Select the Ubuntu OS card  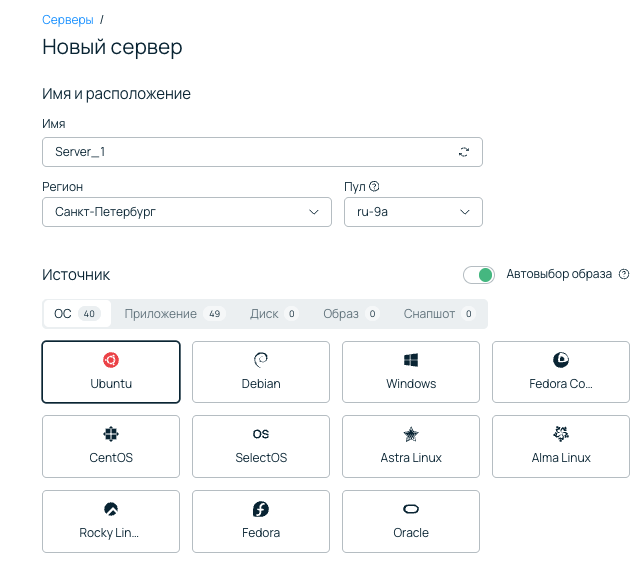coord(111,372)
